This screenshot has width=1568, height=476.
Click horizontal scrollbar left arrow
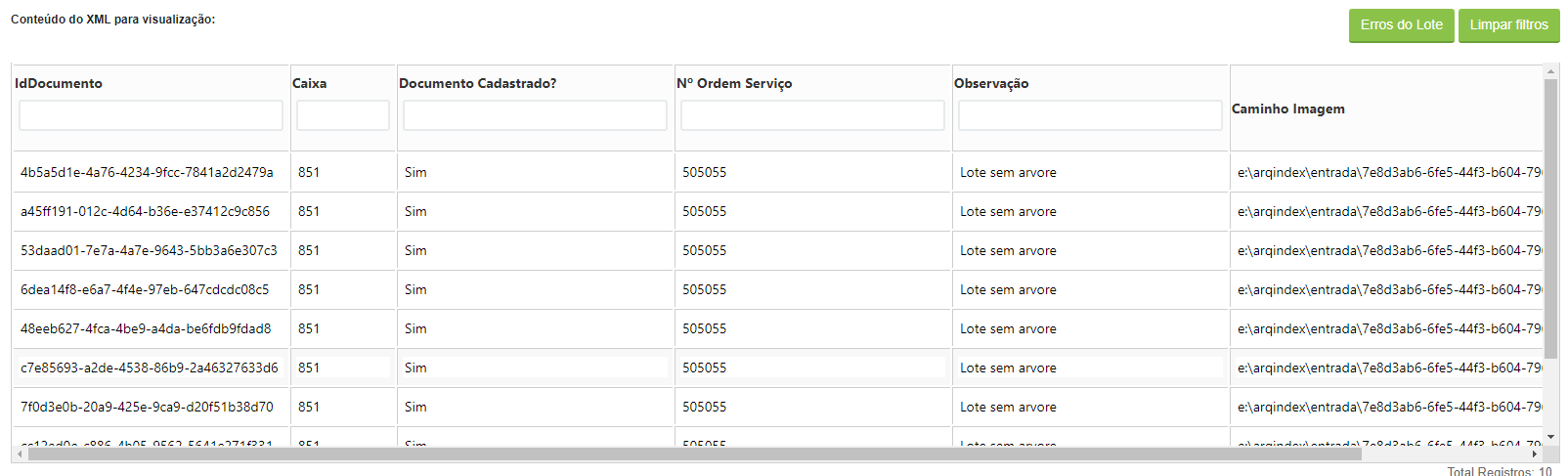(x=20, y=454)
